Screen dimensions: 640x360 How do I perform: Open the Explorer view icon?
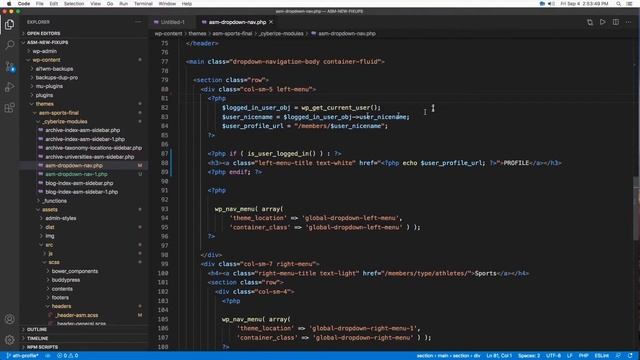(x=9, y=24)
